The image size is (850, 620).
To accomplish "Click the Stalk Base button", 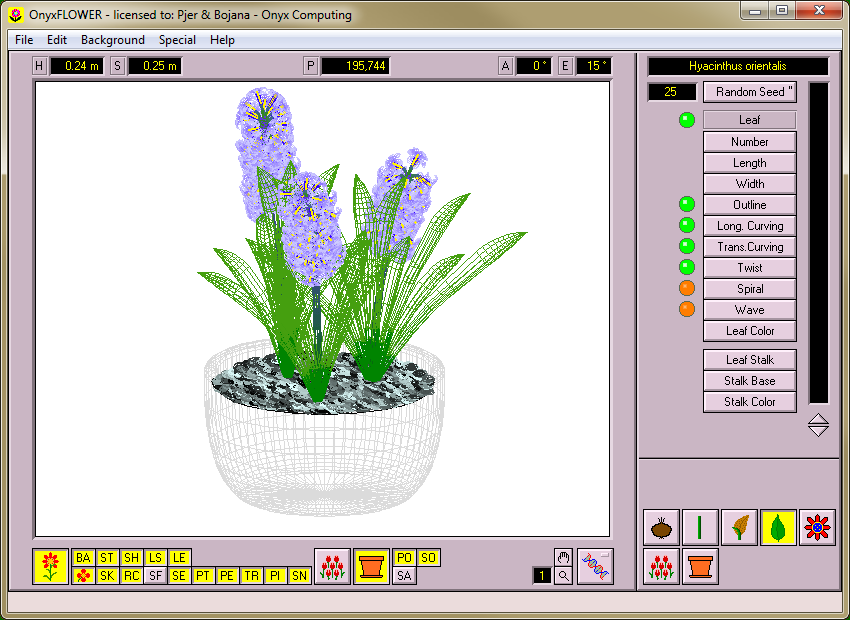I will (x=749, y=381).
